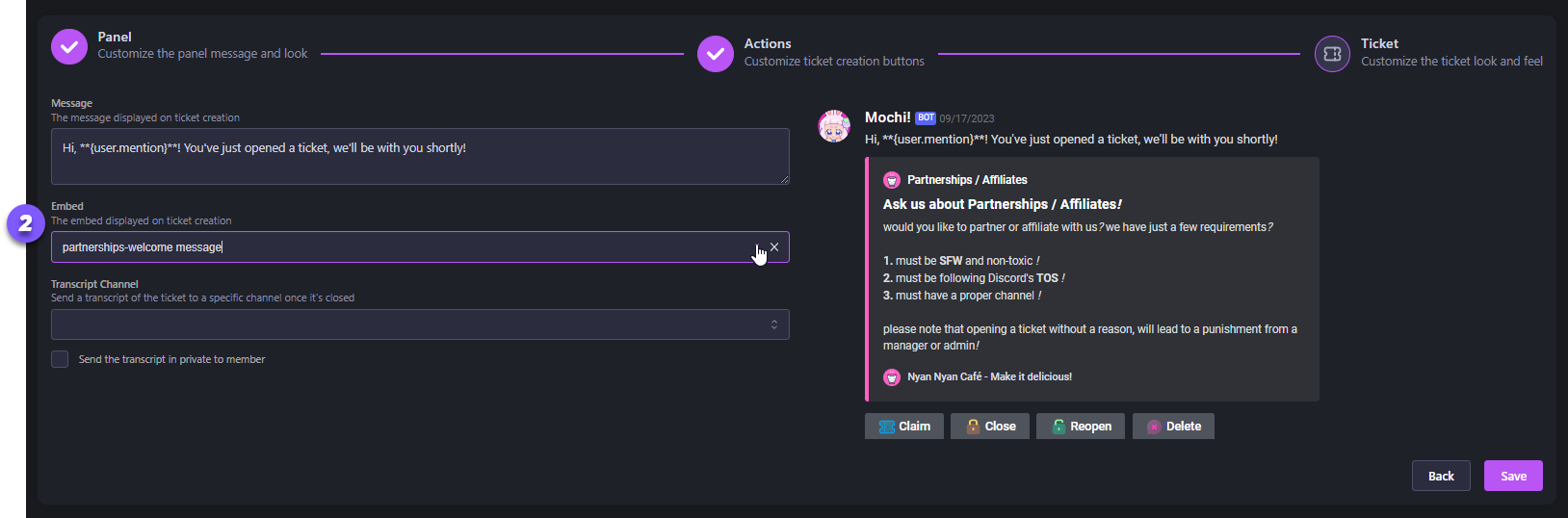Open the Transcript Channel dropdown
1568x518 pixels.
(x=420, y=324)
